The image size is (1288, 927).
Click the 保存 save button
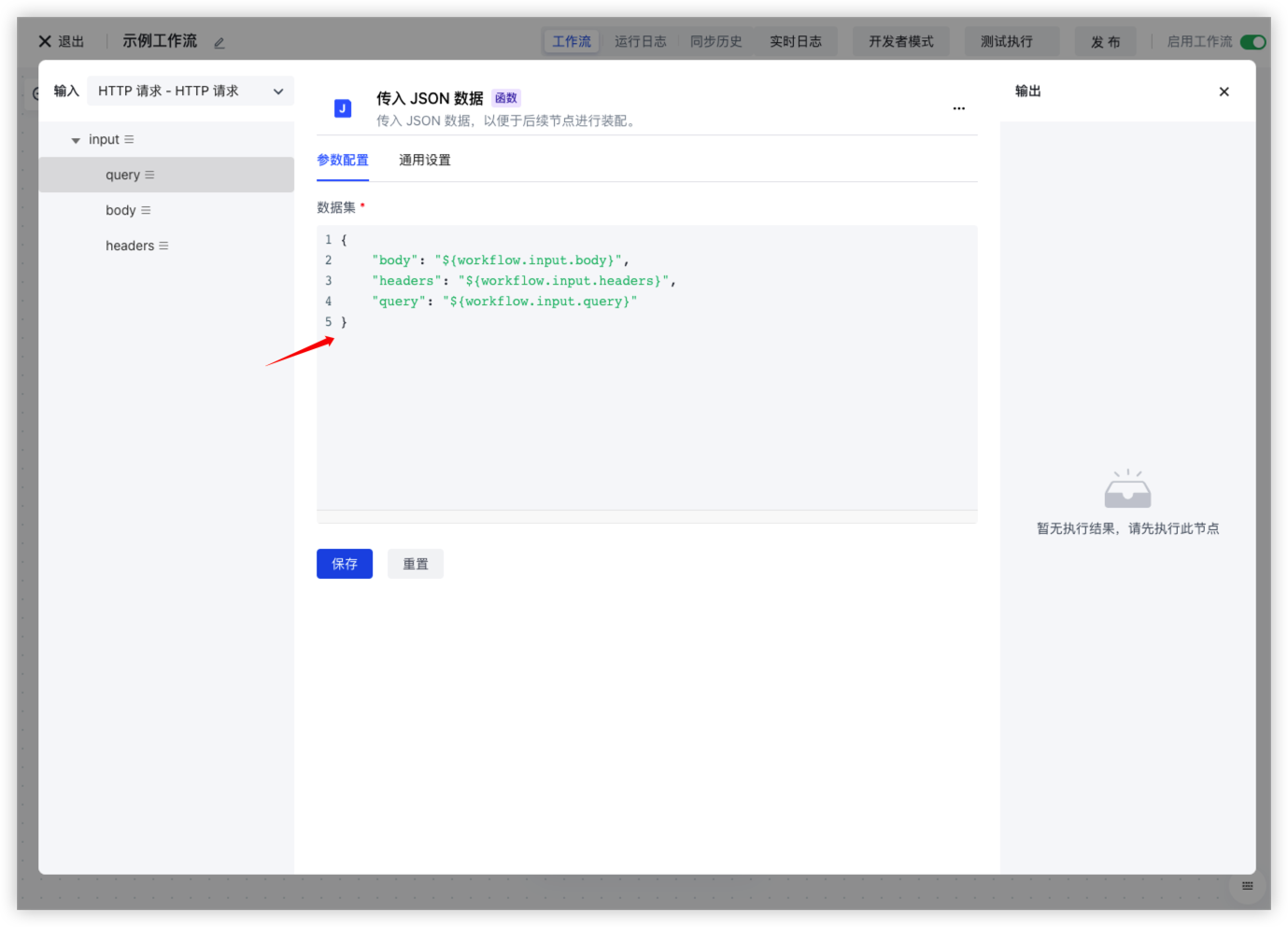(344, 564)
